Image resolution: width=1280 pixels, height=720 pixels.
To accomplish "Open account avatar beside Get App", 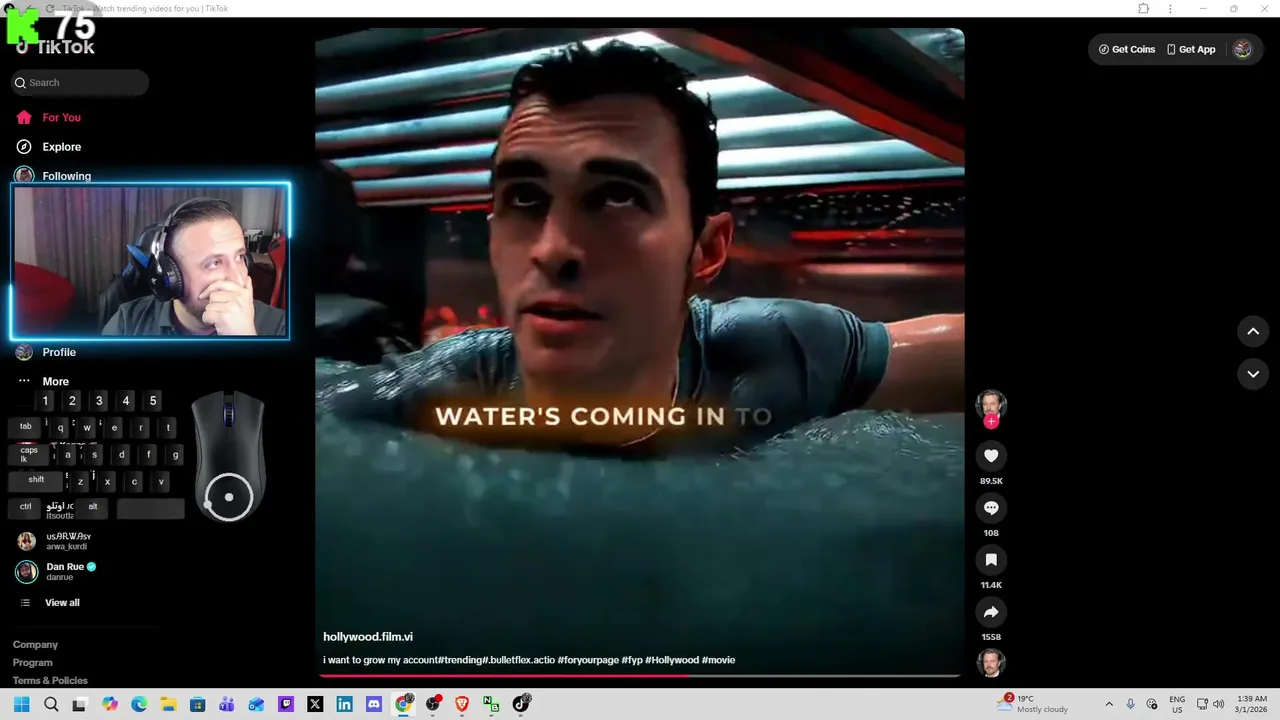I will [x=1242, y=49].
